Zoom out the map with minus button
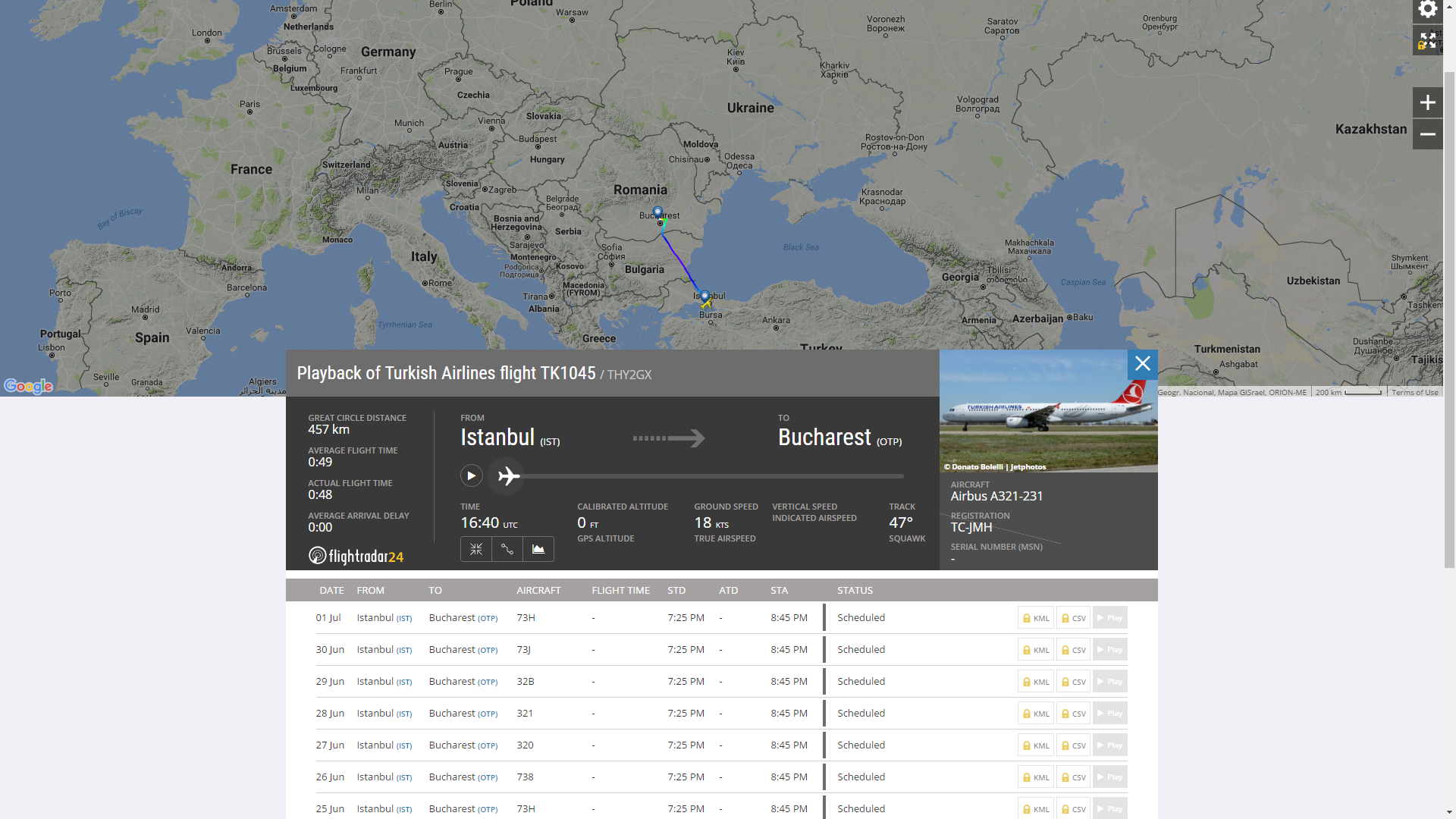 1427,134
